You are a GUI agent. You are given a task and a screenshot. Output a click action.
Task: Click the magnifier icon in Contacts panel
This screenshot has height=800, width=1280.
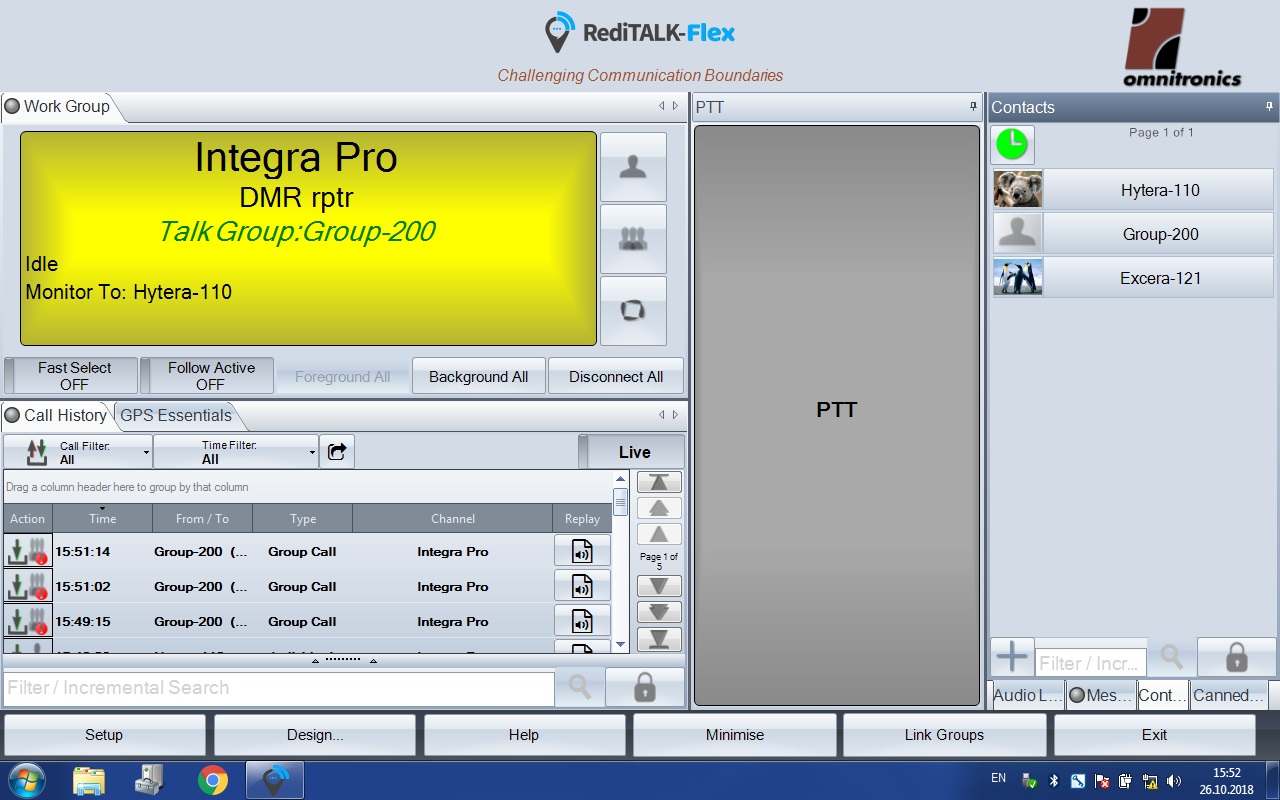1171,657
